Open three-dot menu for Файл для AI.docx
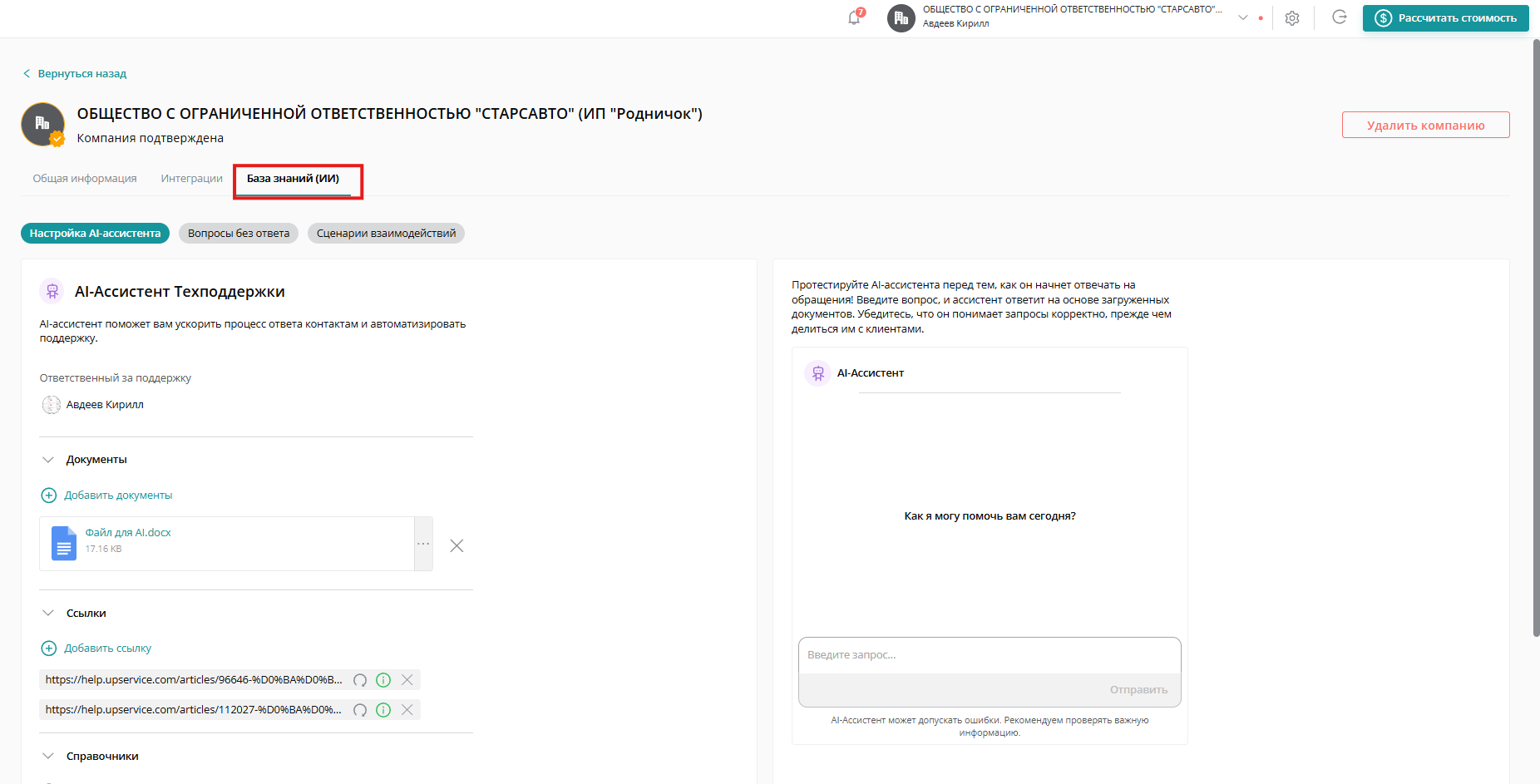 coord(423,544)
